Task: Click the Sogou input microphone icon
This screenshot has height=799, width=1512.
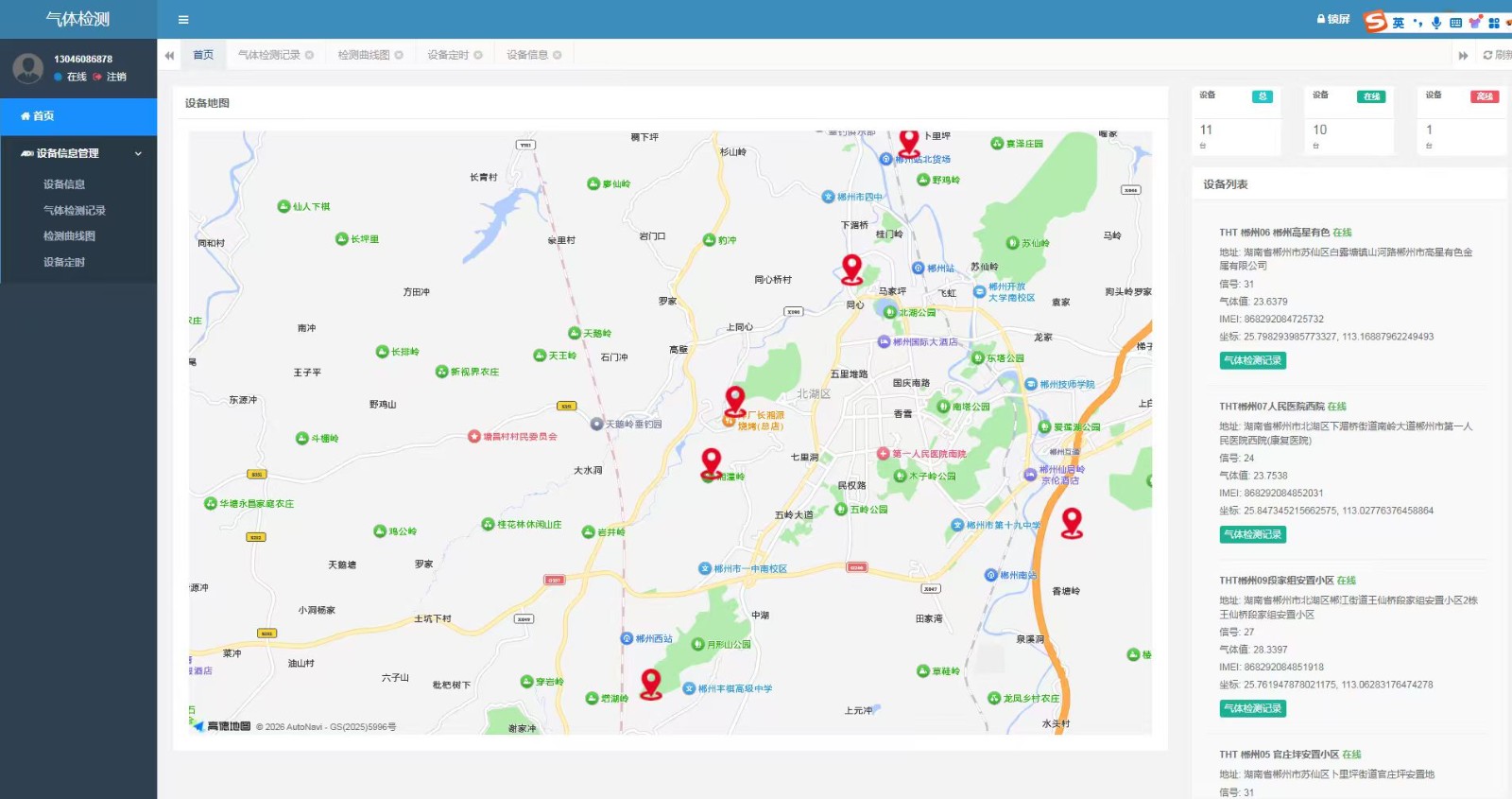Action: (1436, 23)
